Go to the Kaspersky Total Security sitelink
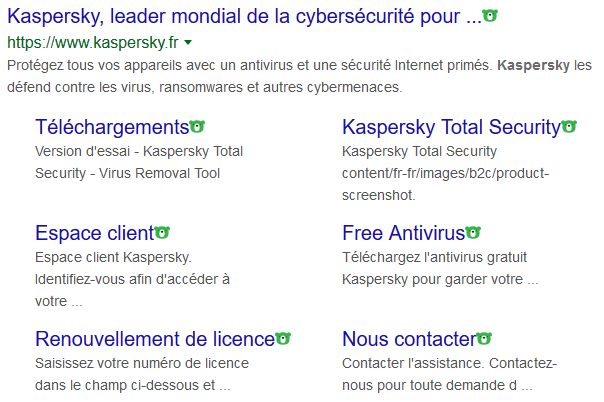 point(450,127)
